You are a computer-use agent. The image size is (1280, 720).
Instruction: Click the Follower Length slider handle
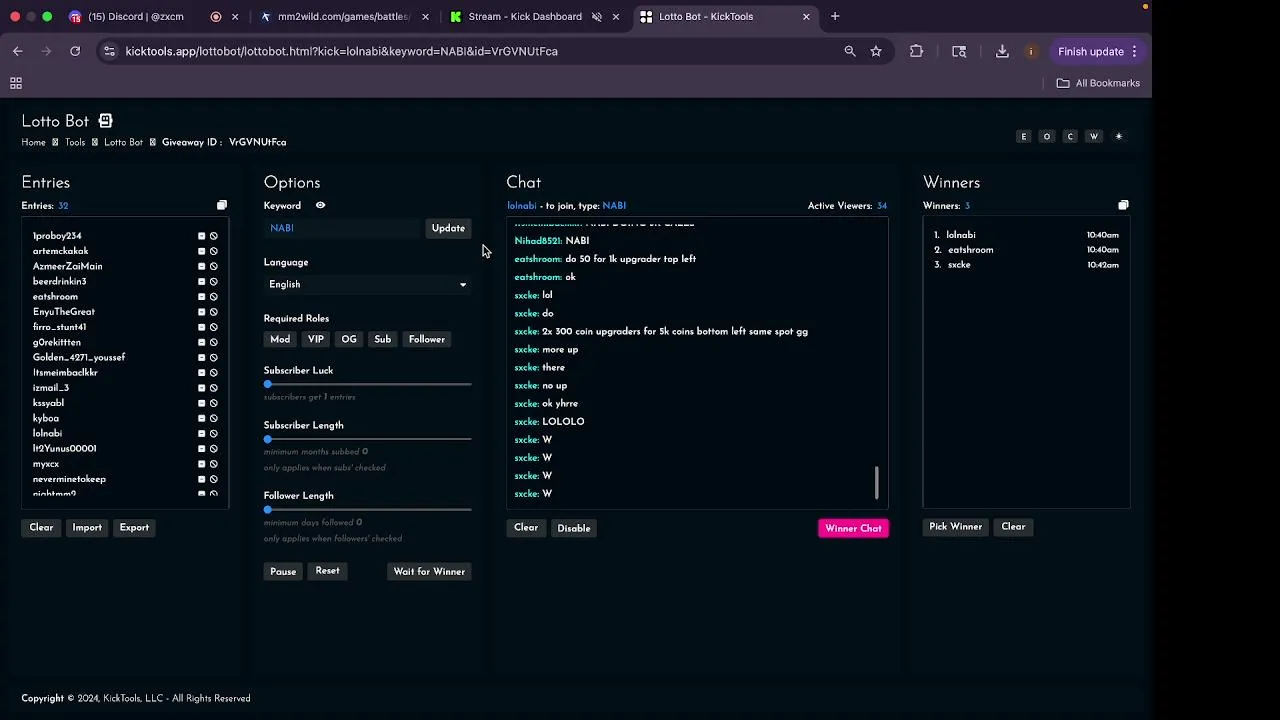[268, 509]
